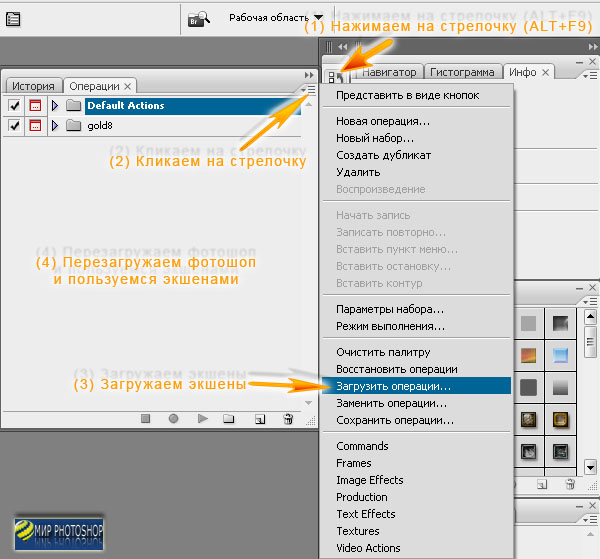
Task: Click the Record circle button in Операции panel
Action: tap(173, 419)
